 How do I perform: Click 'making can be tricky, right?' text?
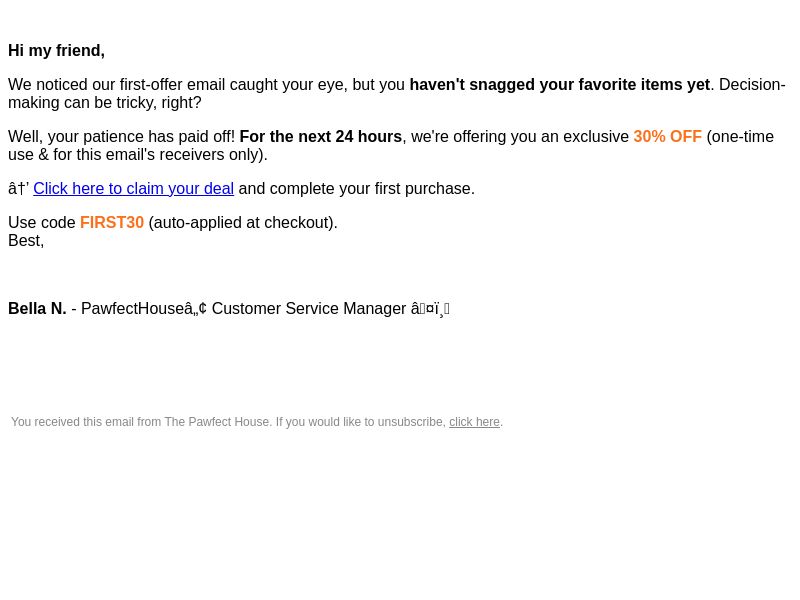(x=105, y=103)
